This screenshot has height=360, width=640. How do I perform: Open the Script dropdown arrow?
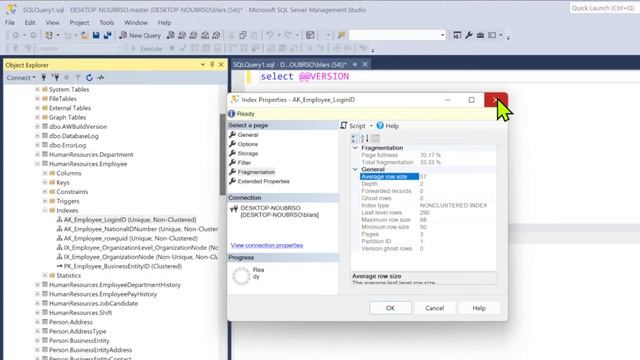click(371, 126)
